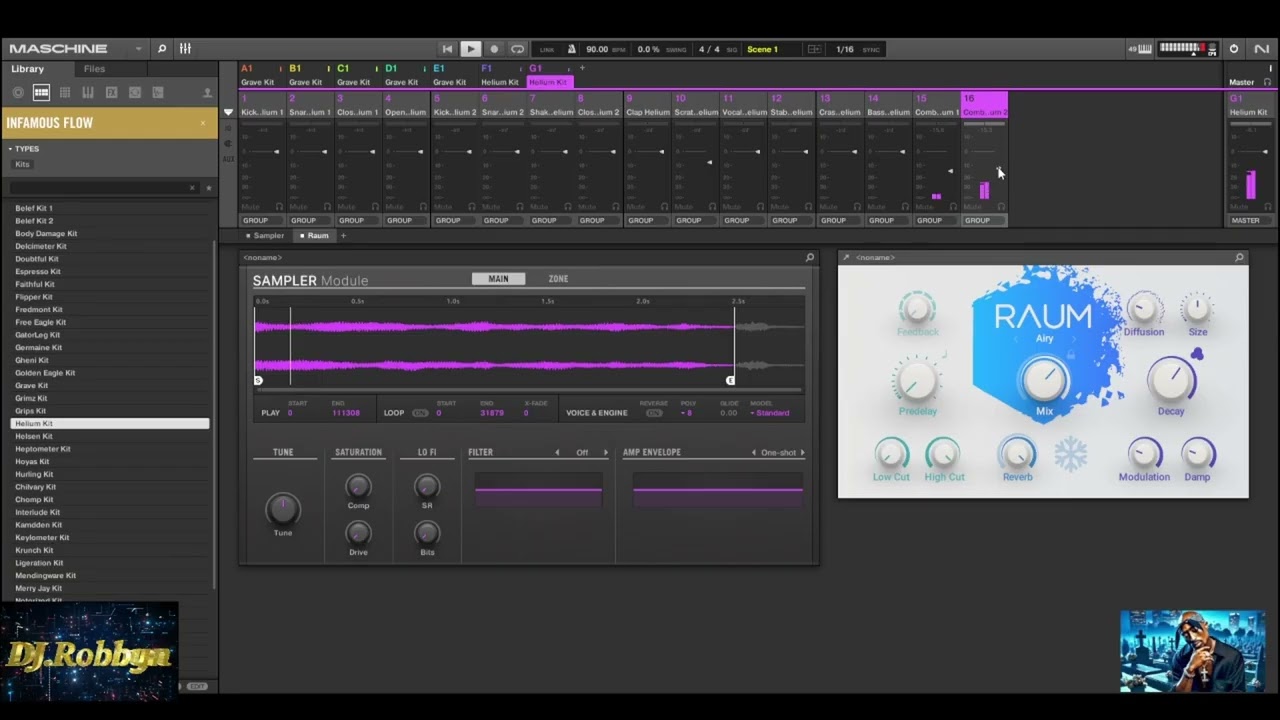Select the Kits type tag
1280x720 pixels.
pos(22,164)
